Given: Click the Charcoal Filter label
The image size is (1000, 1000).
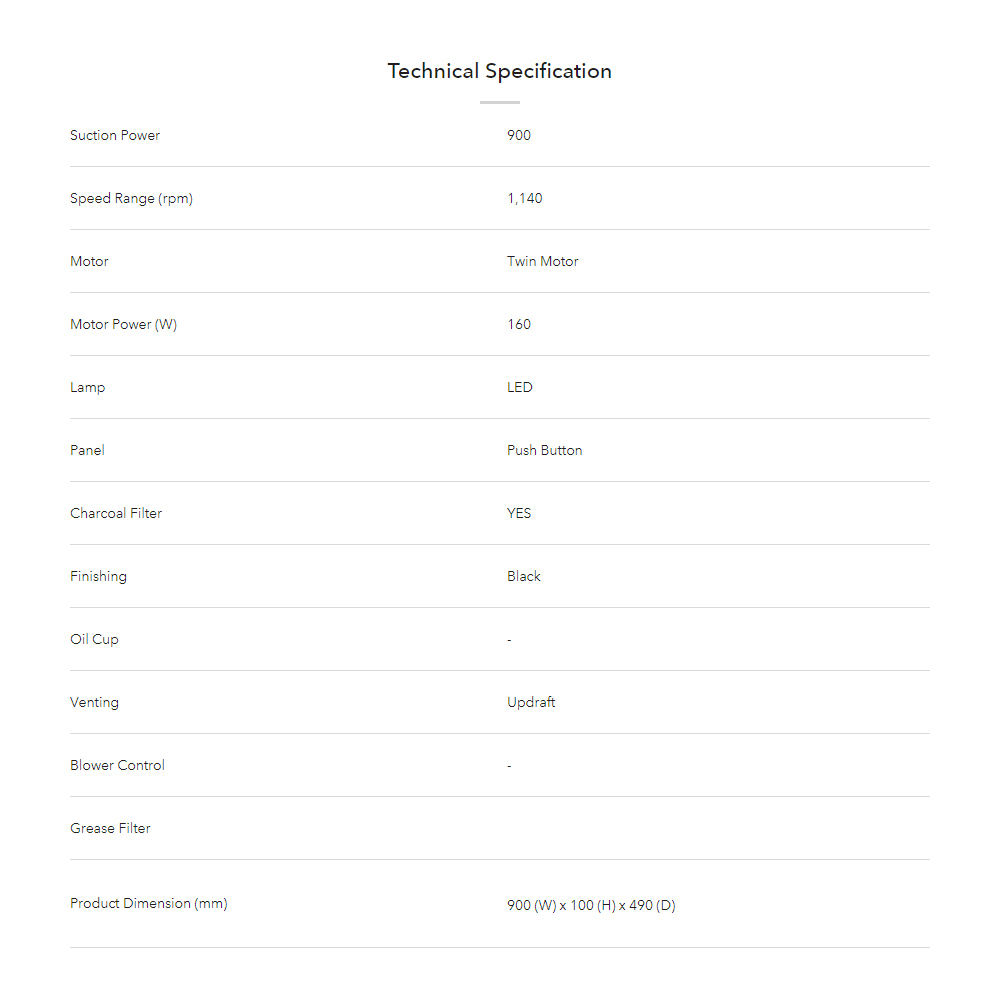Looking at the screenshot, I should point(116,513).
